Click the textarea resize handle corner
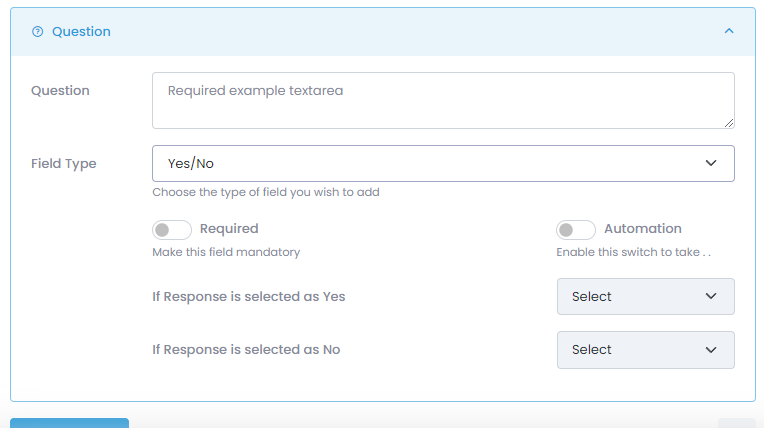This screenshot has width=764, height=428. (729, 123)
